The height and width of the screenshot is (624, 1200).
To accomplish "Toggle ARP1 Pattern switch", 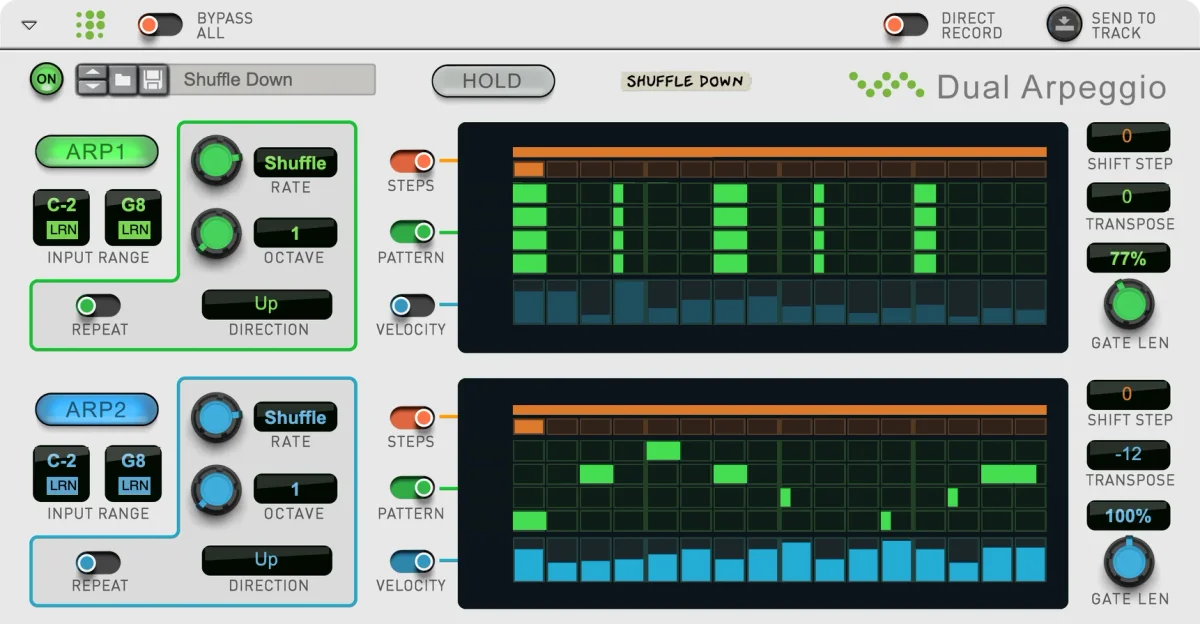I will [412, 233].
